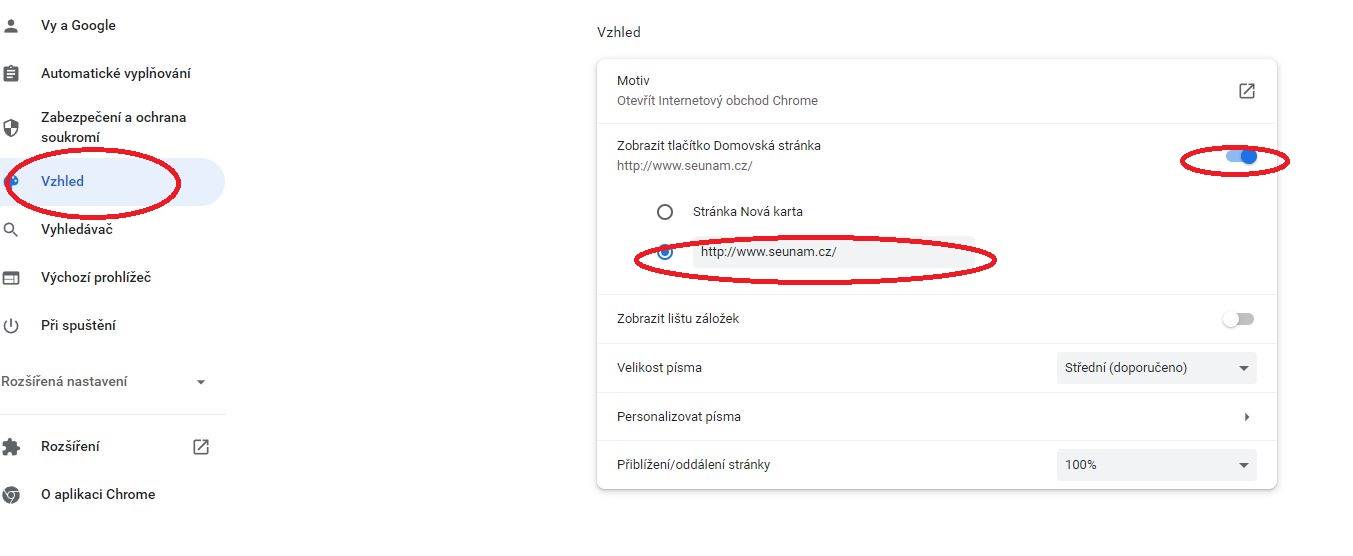Turn off the Zobrazit tlačítko Domovská stránka switch

pyautogui.click(x=1240, y=156)
